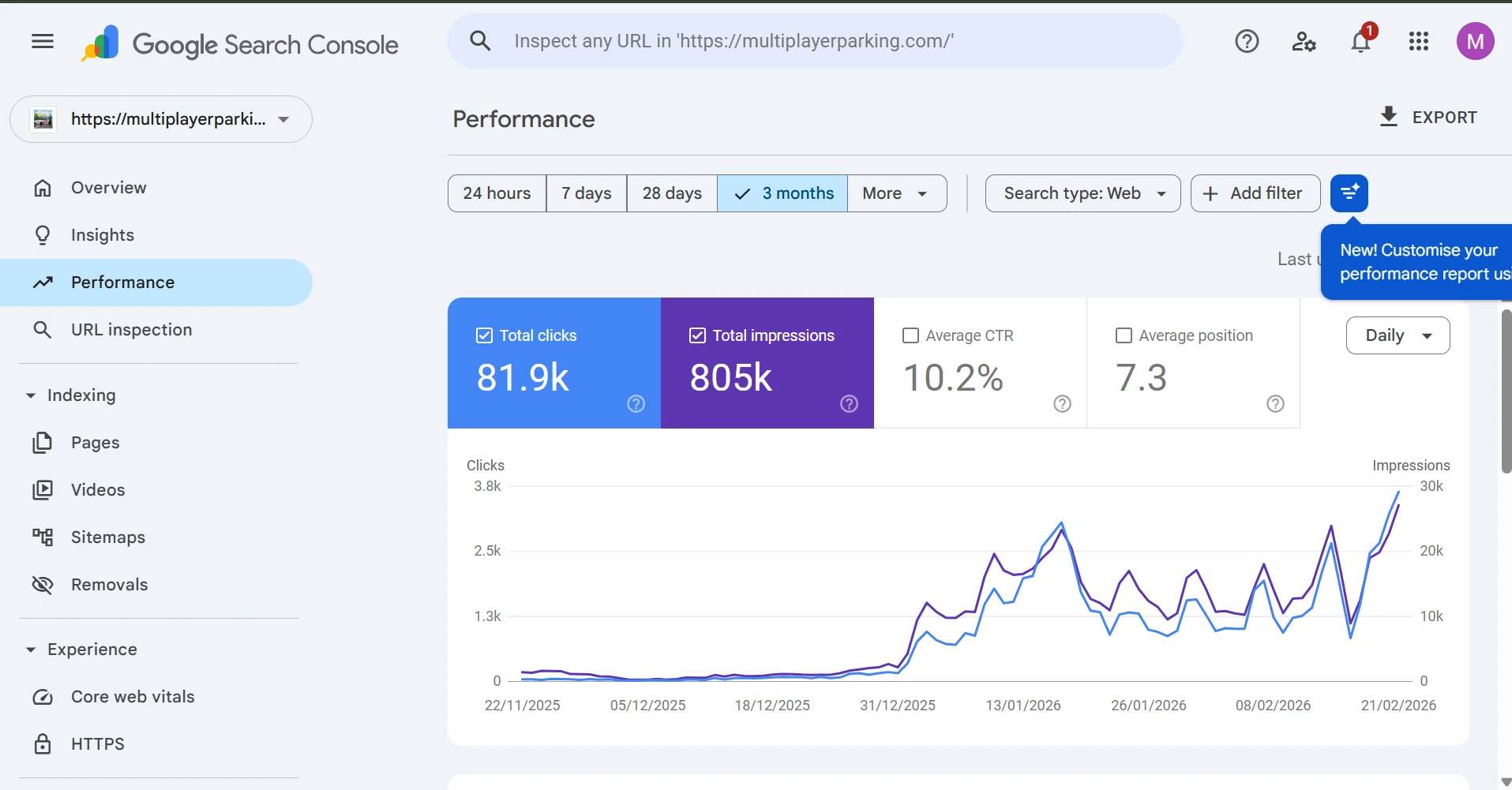Image resolution: width=1512 pixels, height=790 pixels.
Task: Click the page vertical scrollbar
Action: pyautogui.click(x=1506, y=391)
